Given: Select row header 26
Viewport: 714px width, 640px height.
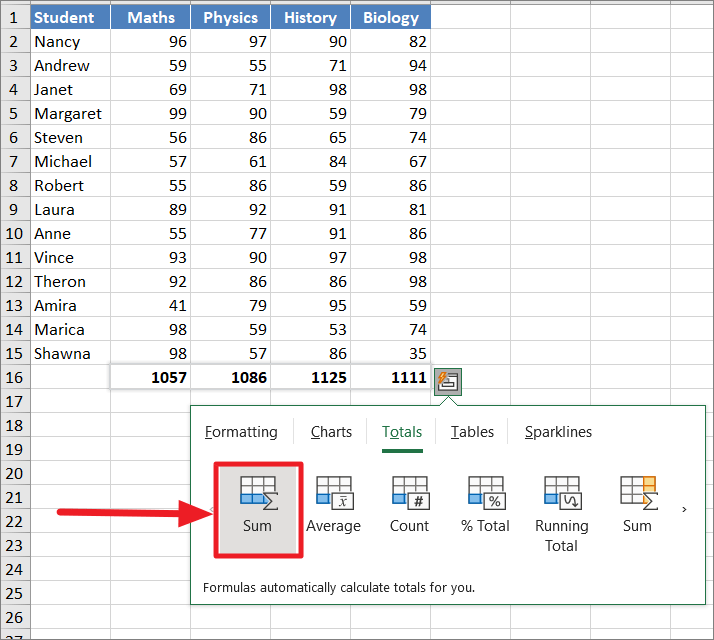Looking at the screenshot, I should [15, 617].
